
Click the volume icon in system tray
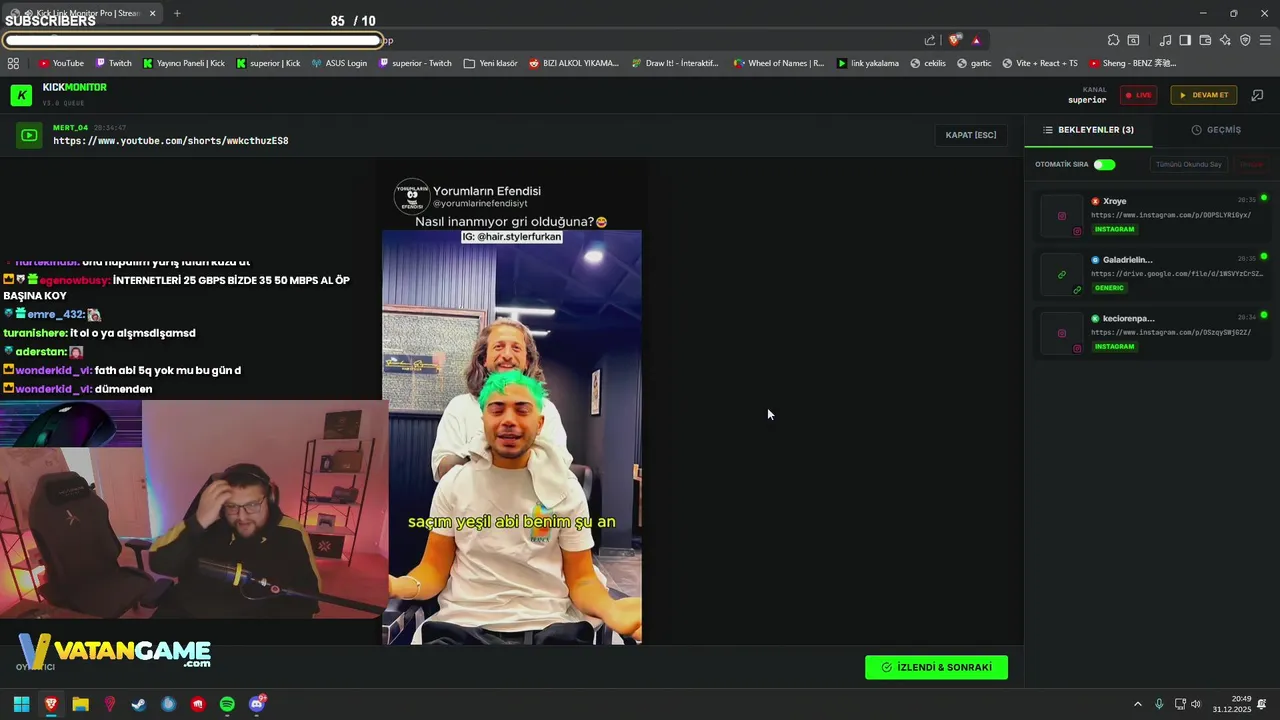coord(1196,704)
